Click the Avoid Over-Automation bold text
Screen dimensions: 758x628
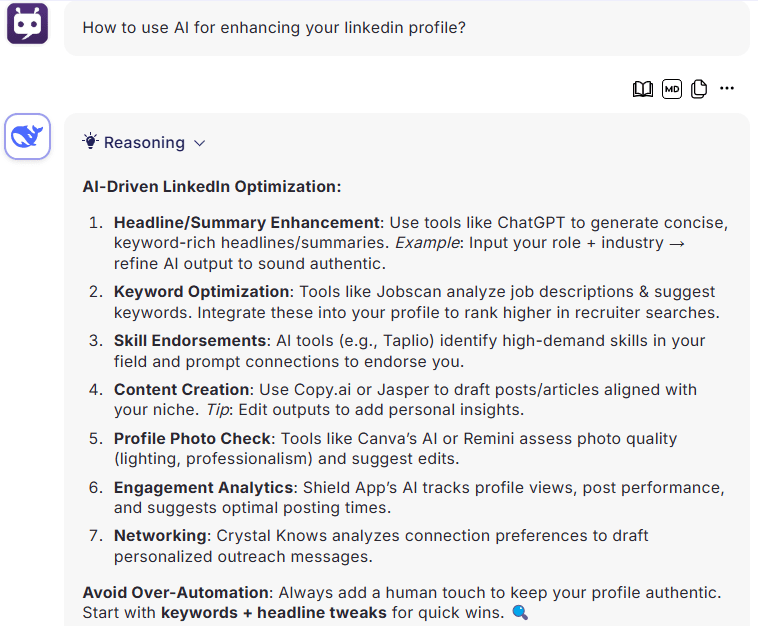coord(175,592)
